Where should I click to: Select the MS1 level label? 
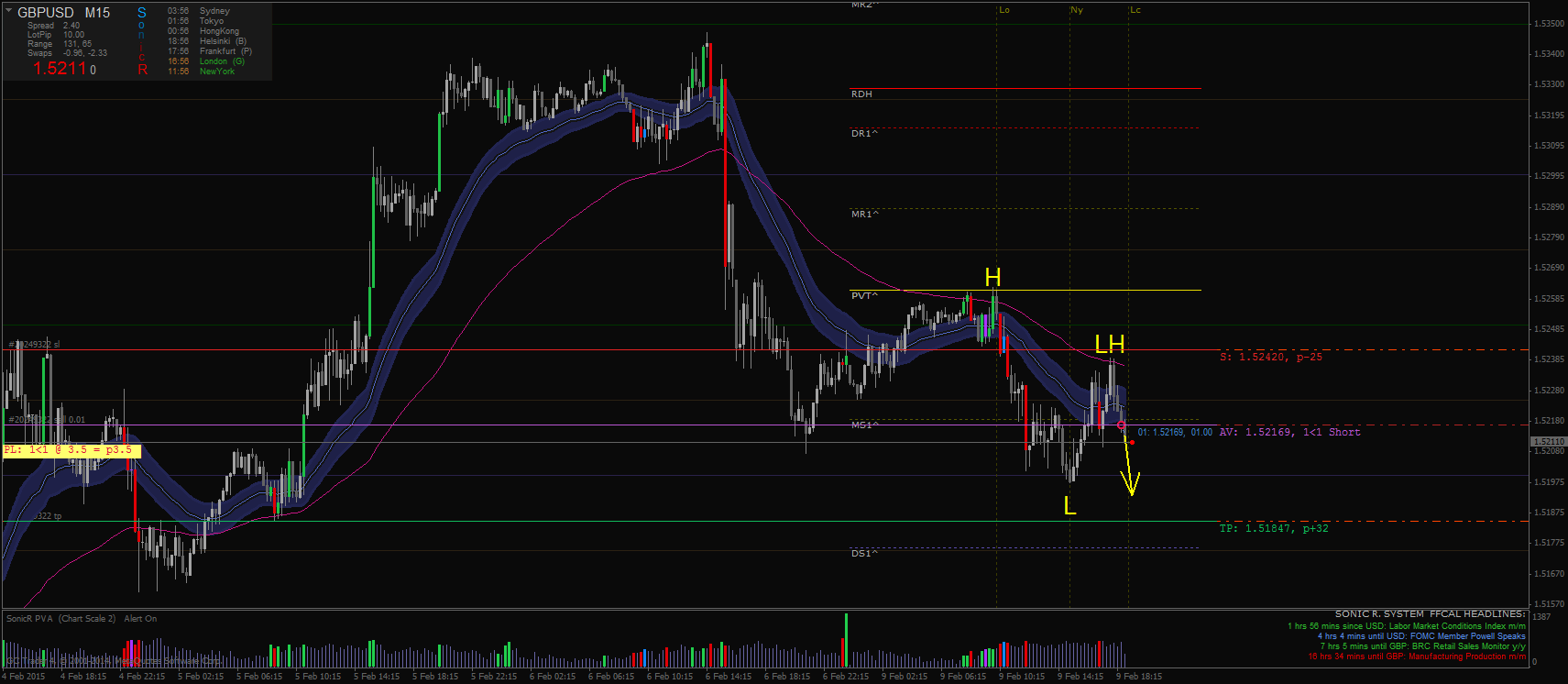pos(864,425)
